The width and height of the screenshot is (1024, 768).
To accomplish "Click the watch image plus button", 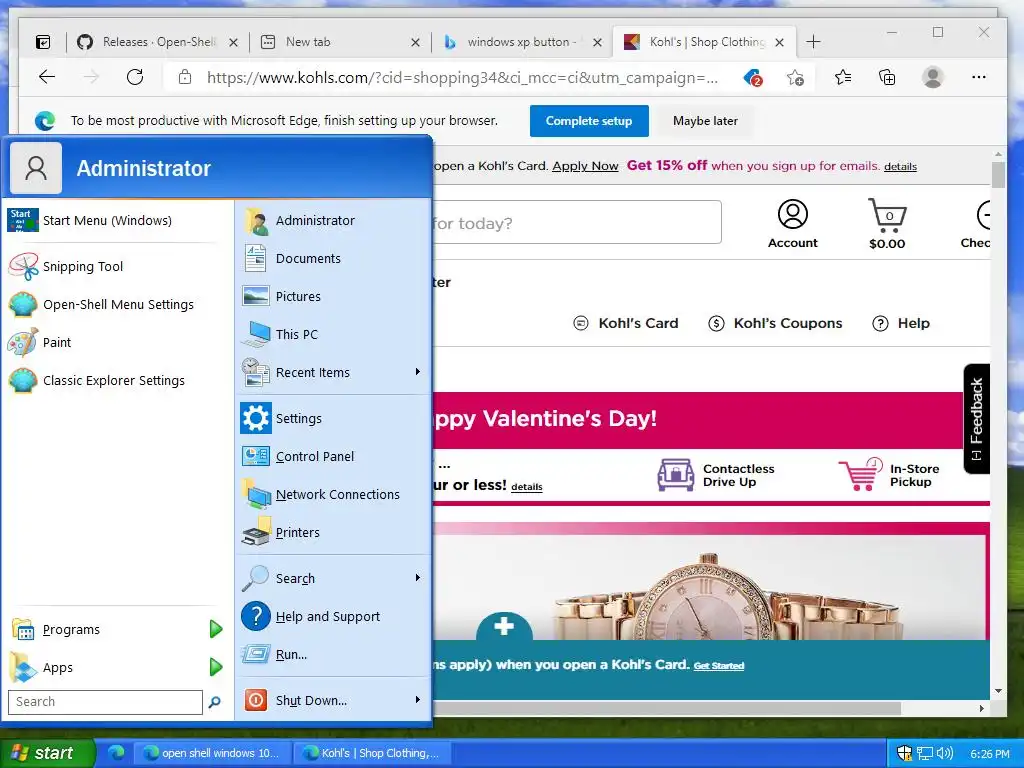I will pyautogui.click(x=504, y=626).
